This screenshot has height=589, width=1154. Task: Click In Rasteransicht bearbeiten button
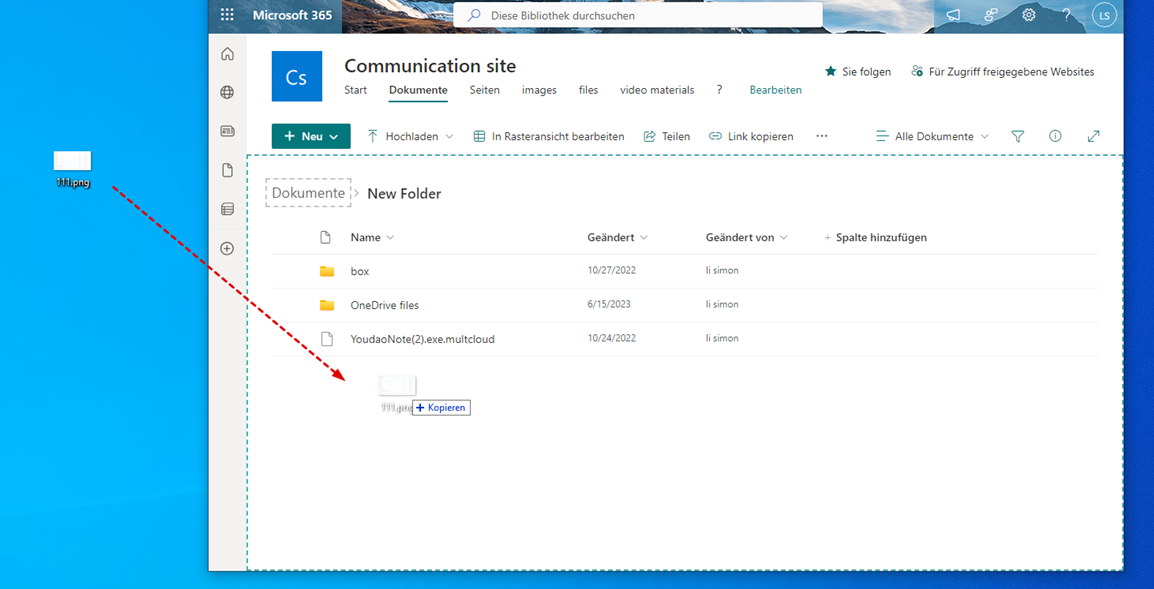(x=548, y=136)
